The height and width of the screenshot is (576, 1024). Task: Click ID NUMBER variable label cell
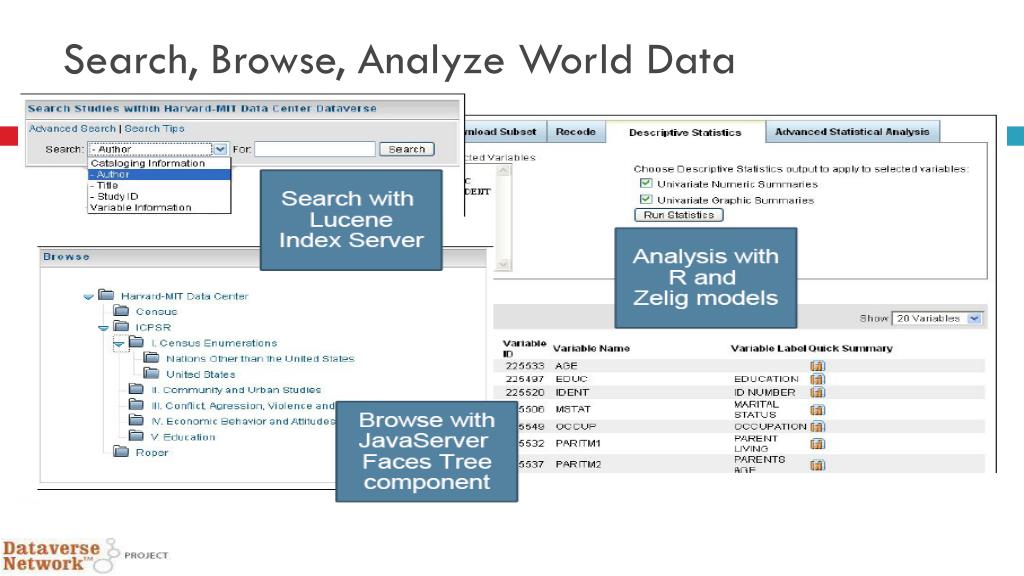[x=765, y=392]
